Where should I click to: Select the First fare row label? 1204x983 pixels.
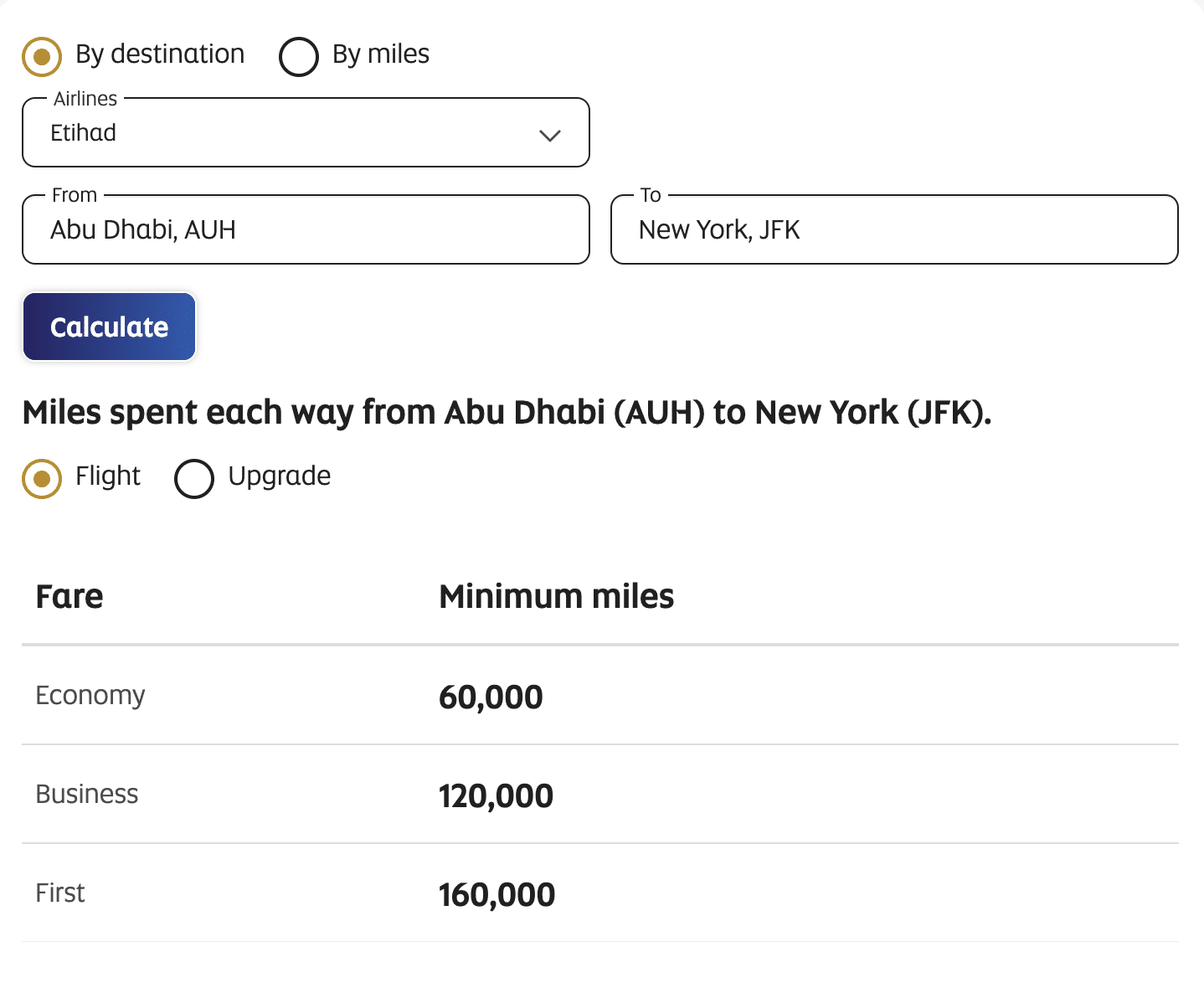pos(60,893)
